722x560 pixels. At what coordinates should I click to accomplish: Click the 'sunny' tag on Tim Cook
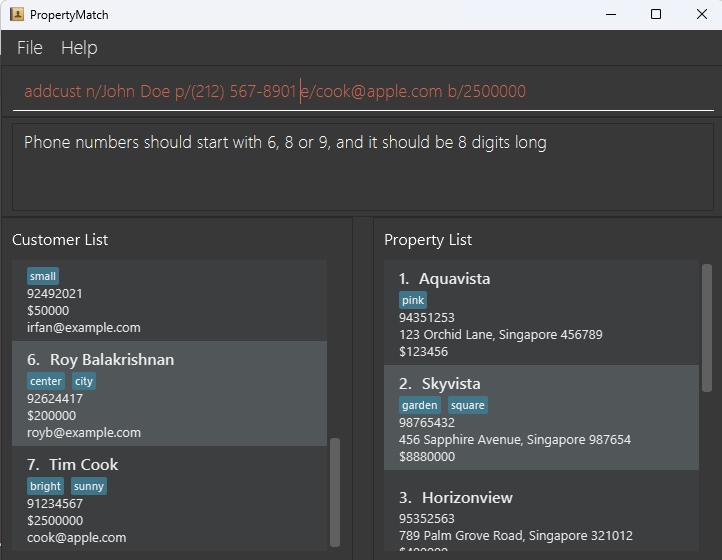89,486
